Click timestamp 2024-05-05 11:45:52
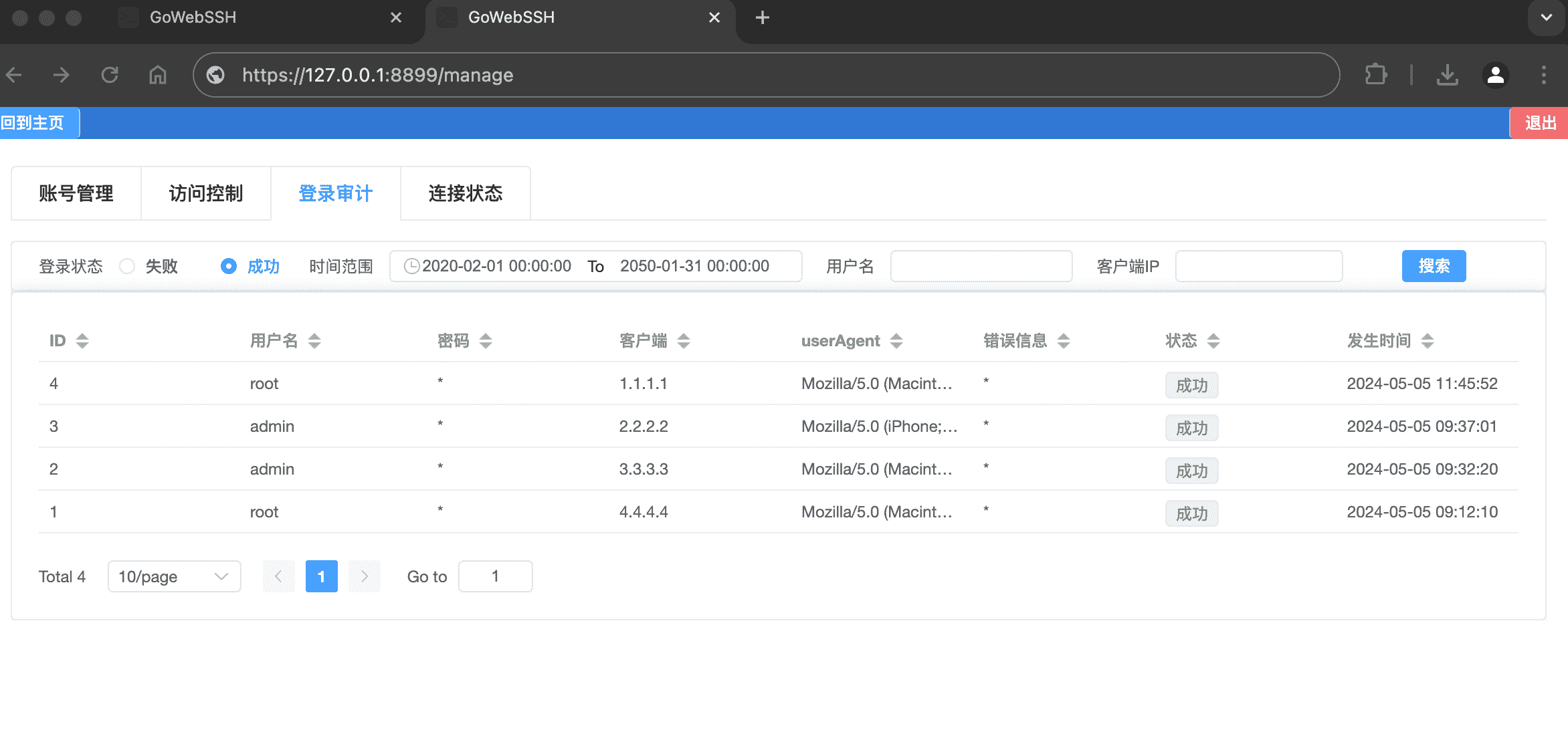 click(1422, 384)
